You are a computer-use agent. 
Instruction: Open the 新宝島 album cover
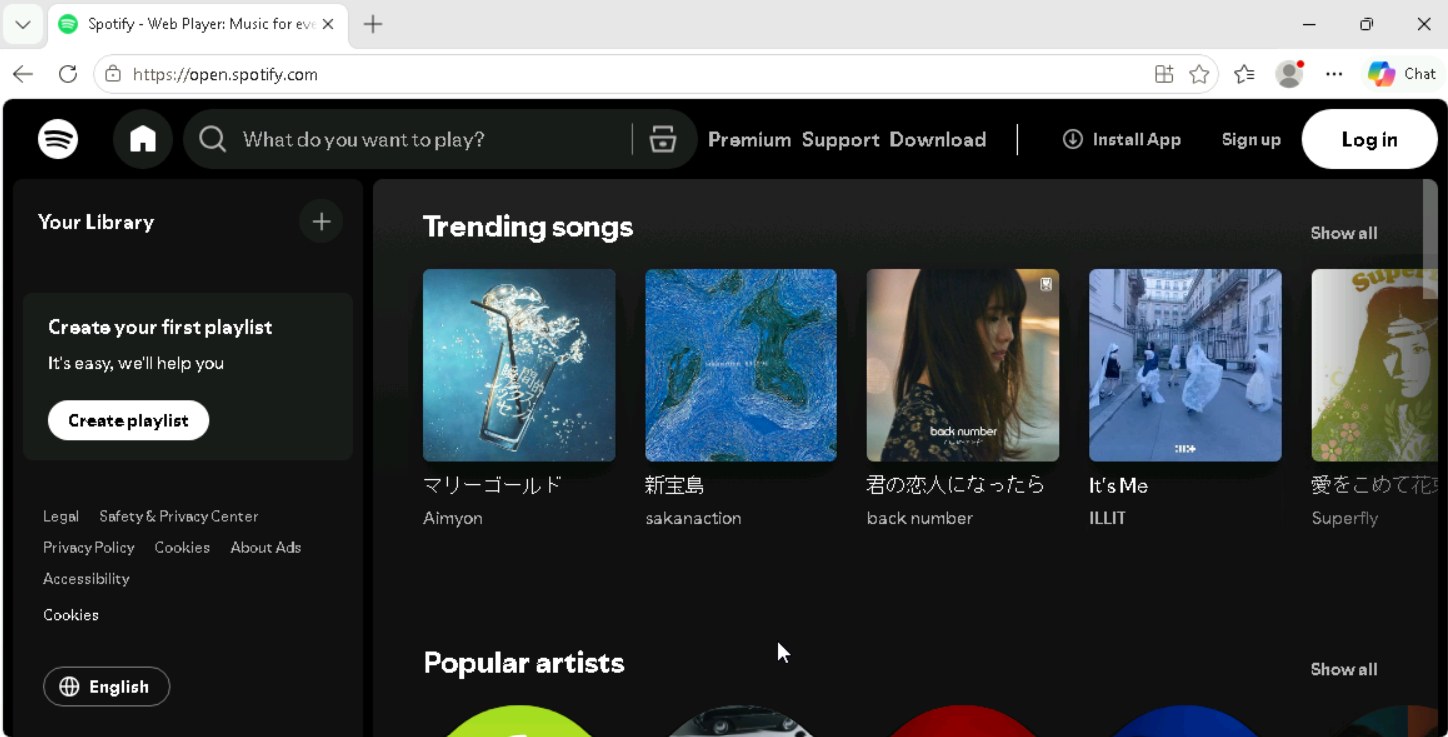[x=741, y=365]
